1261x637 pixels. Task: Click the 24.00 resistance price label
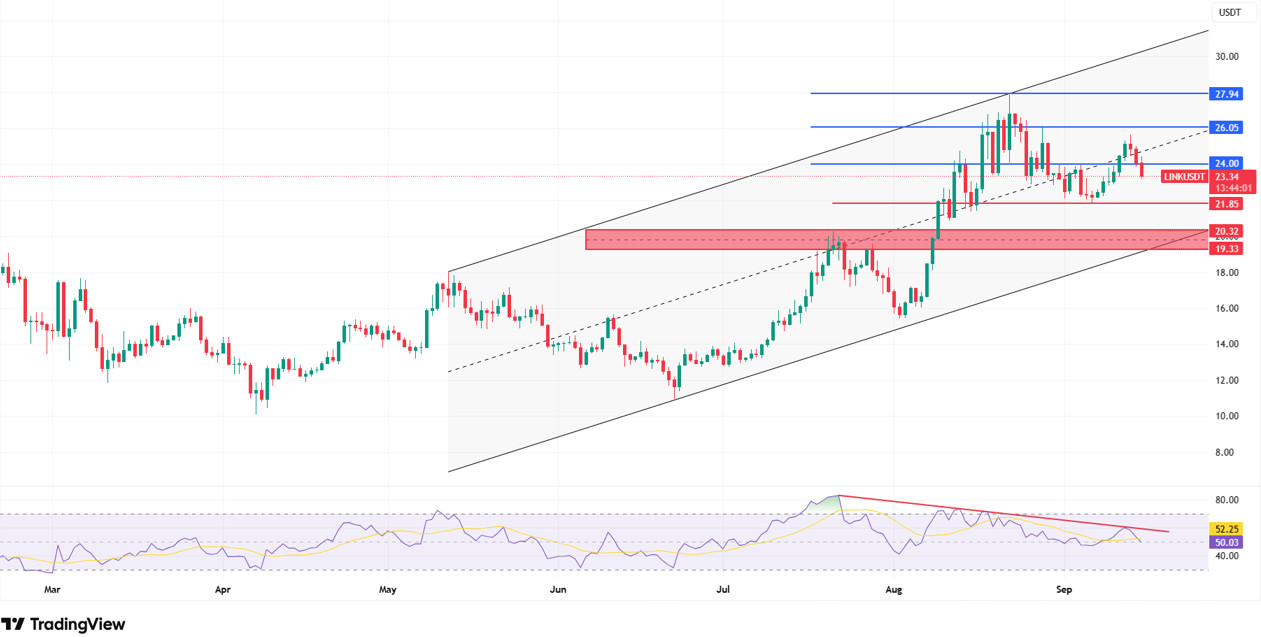[1226, 163]
